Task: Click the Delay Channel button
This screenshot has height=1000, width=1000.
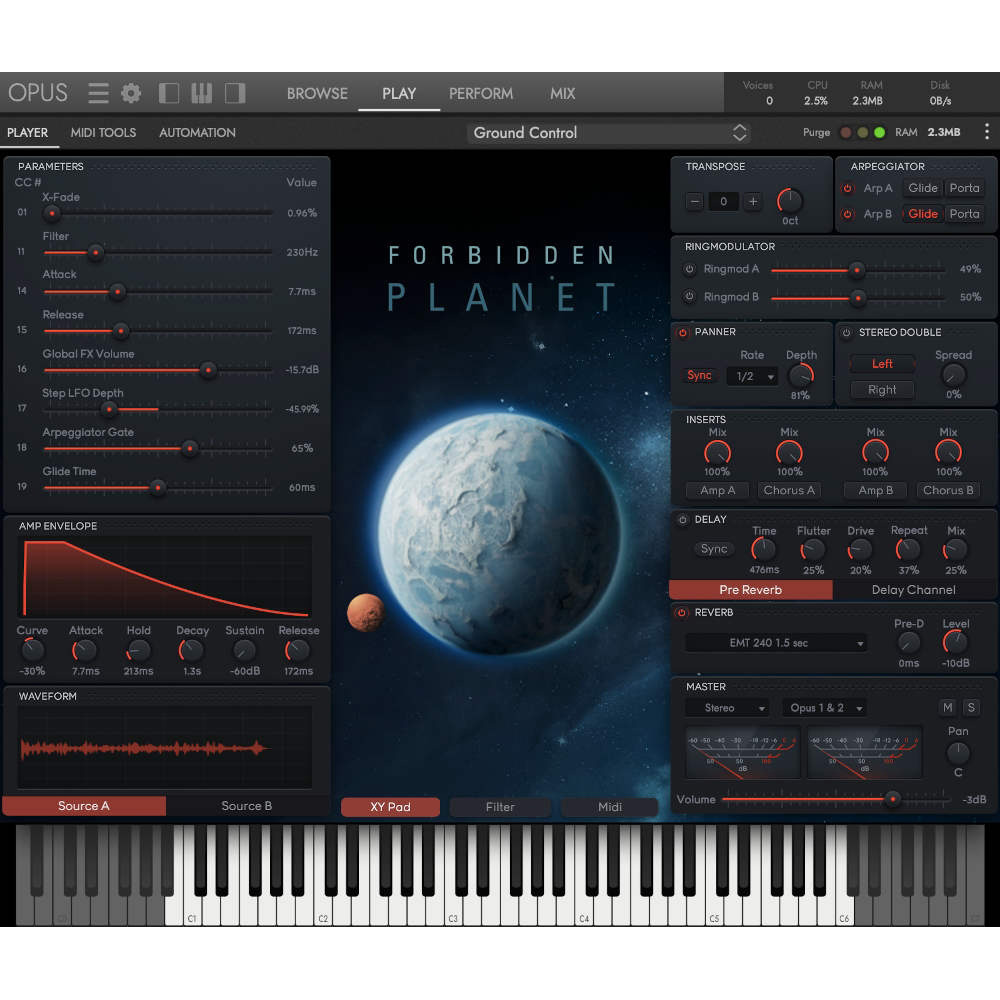Action: click(x=913, y=590)
